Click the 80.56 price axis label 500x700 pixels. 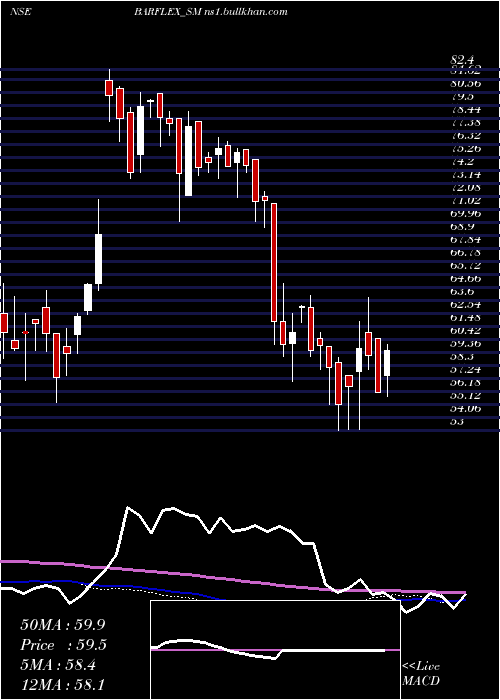(466, 83)
